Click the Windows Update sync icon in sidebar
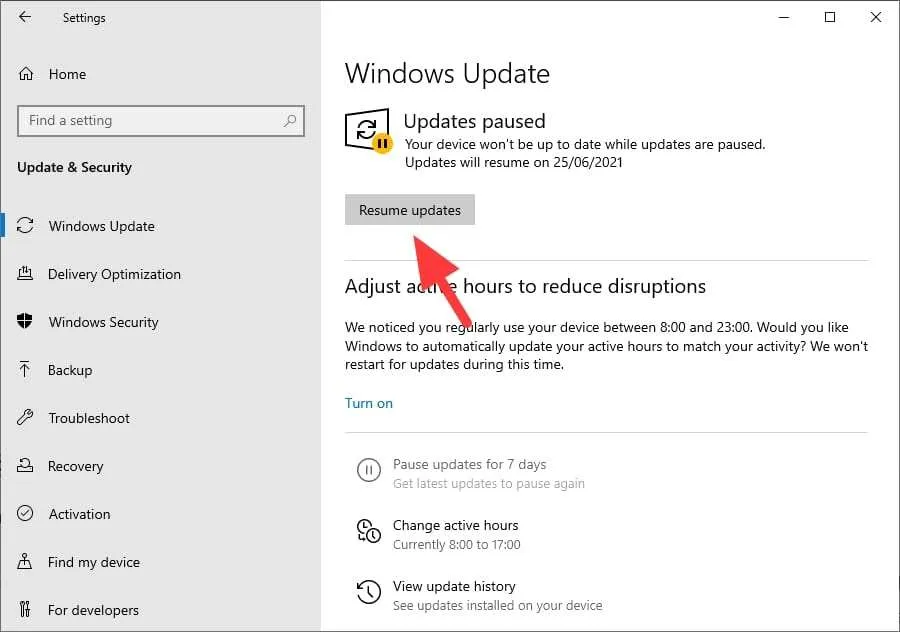The image size is (900, 632). (25, 226)
